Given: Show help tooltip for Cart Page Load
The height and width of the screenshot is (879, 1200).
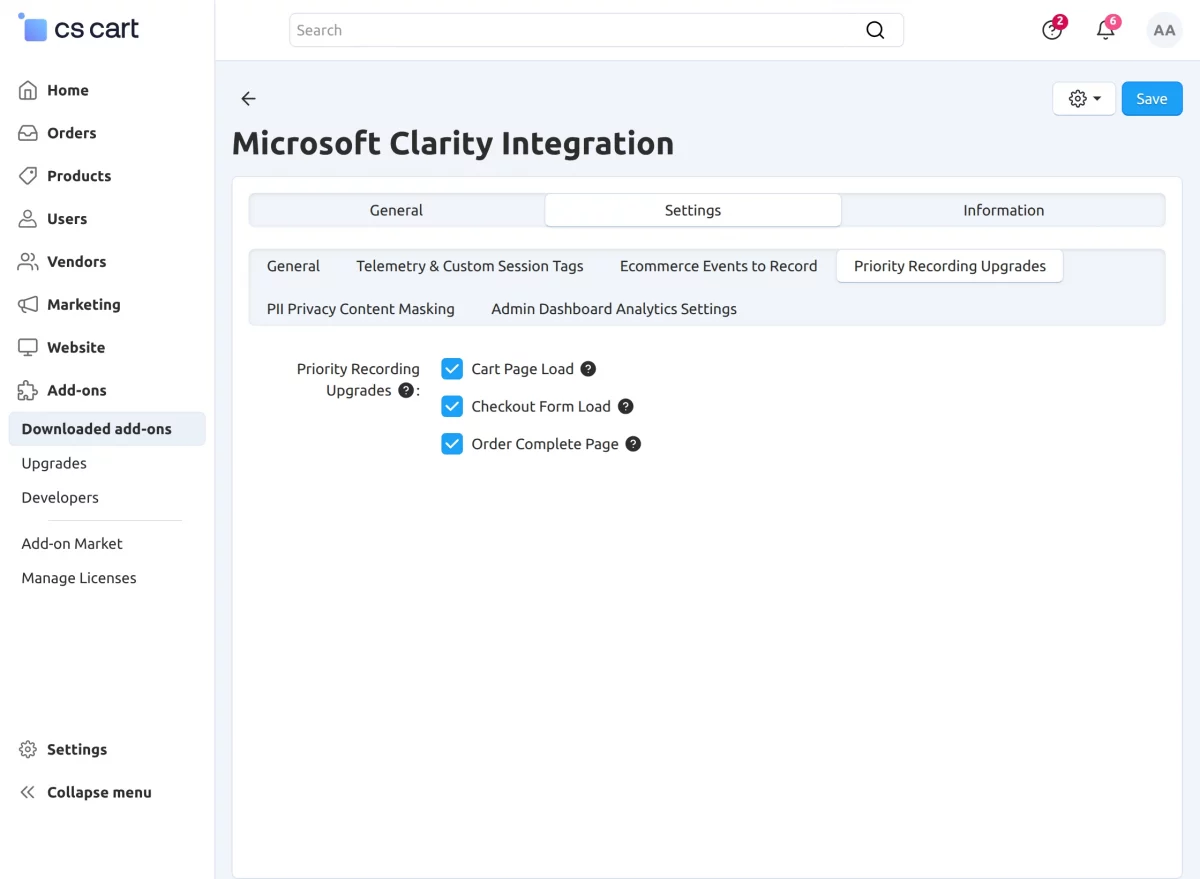Looking at the screenshot, I should pyautogui.click(x=588, y=369).
